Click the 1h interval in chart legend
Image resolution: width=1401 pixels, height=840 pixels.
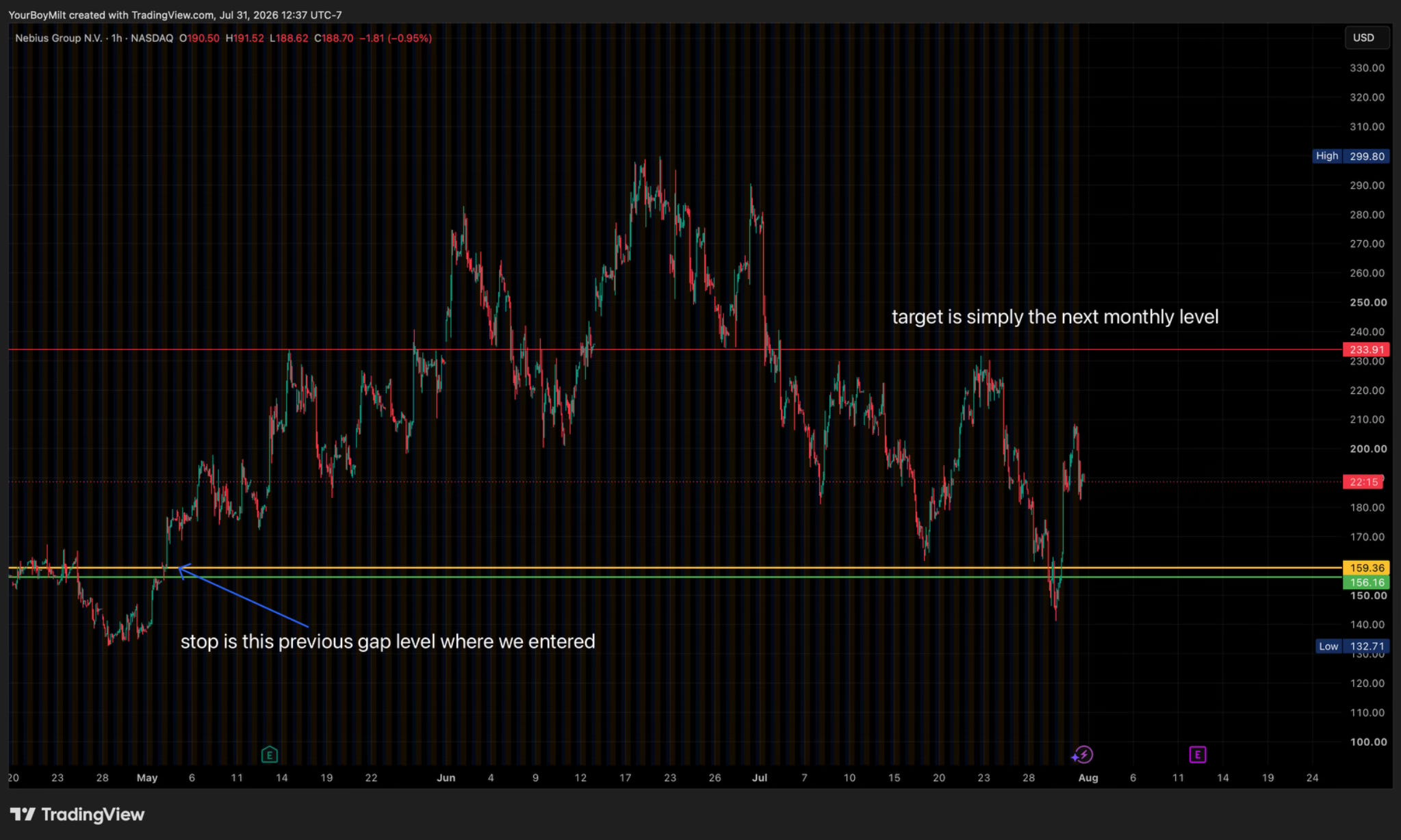tap(117, 38)
